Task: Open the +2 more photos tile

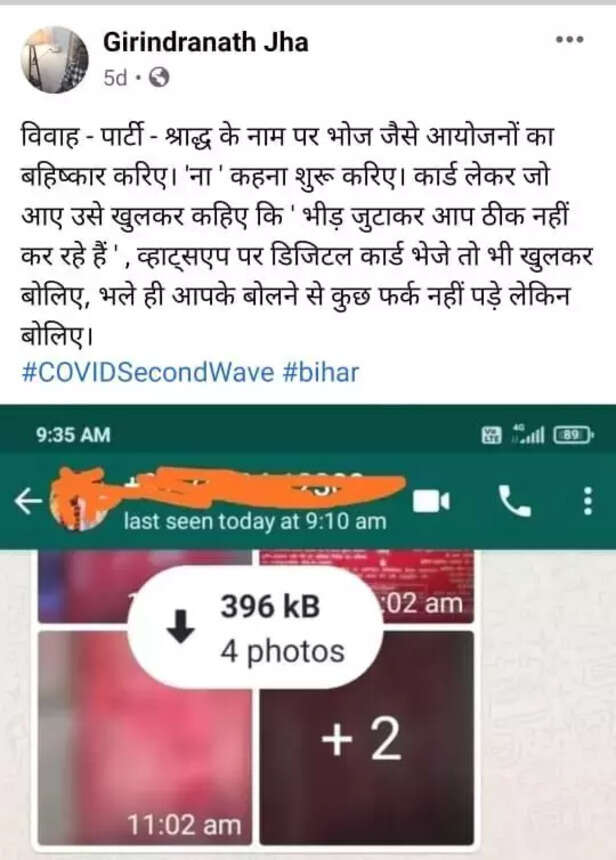Action: click(366, 738)
